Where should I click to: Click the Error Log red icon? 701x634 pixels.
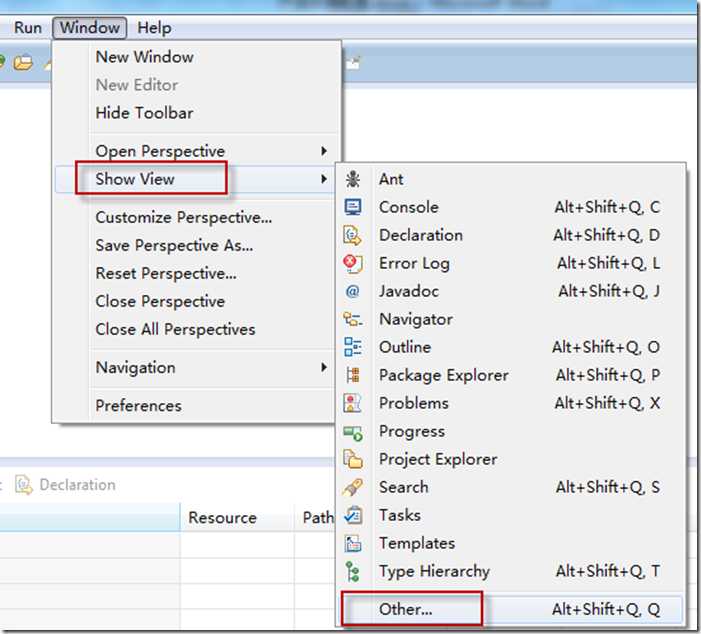pyautogui.click(x=353, y=263)
